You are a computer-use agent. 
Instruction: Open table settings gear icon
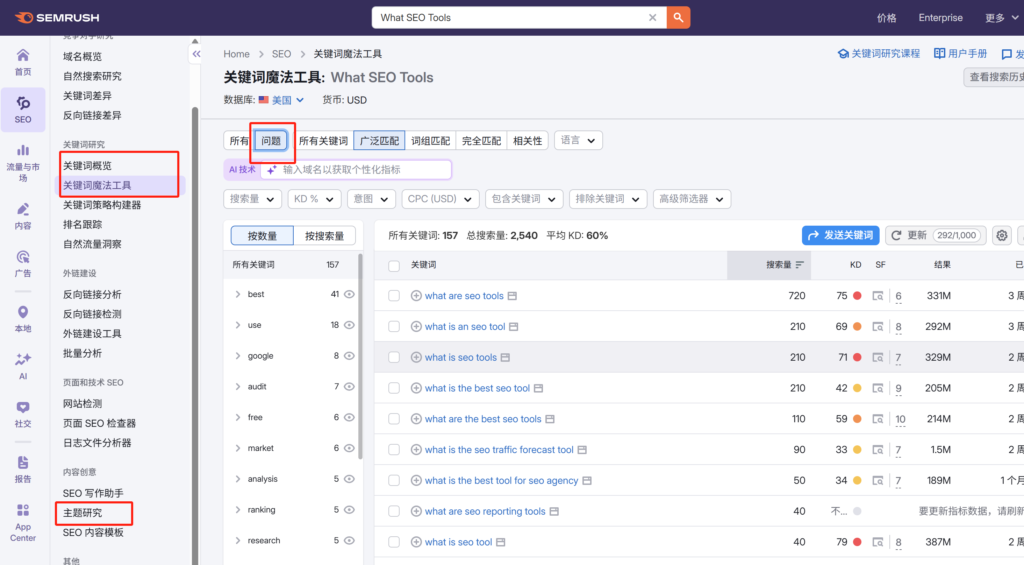1002,235
